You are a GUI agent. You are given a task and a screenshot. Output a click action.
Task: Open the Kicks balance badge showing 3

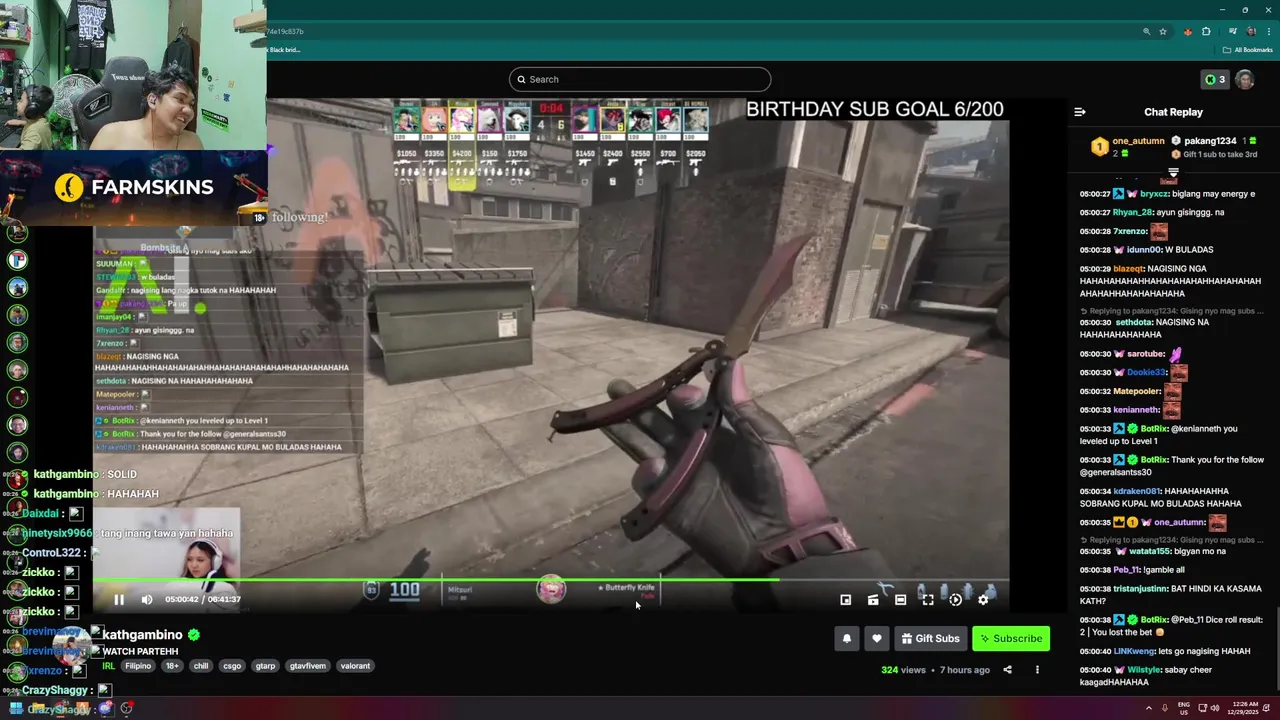(1214, 80)
